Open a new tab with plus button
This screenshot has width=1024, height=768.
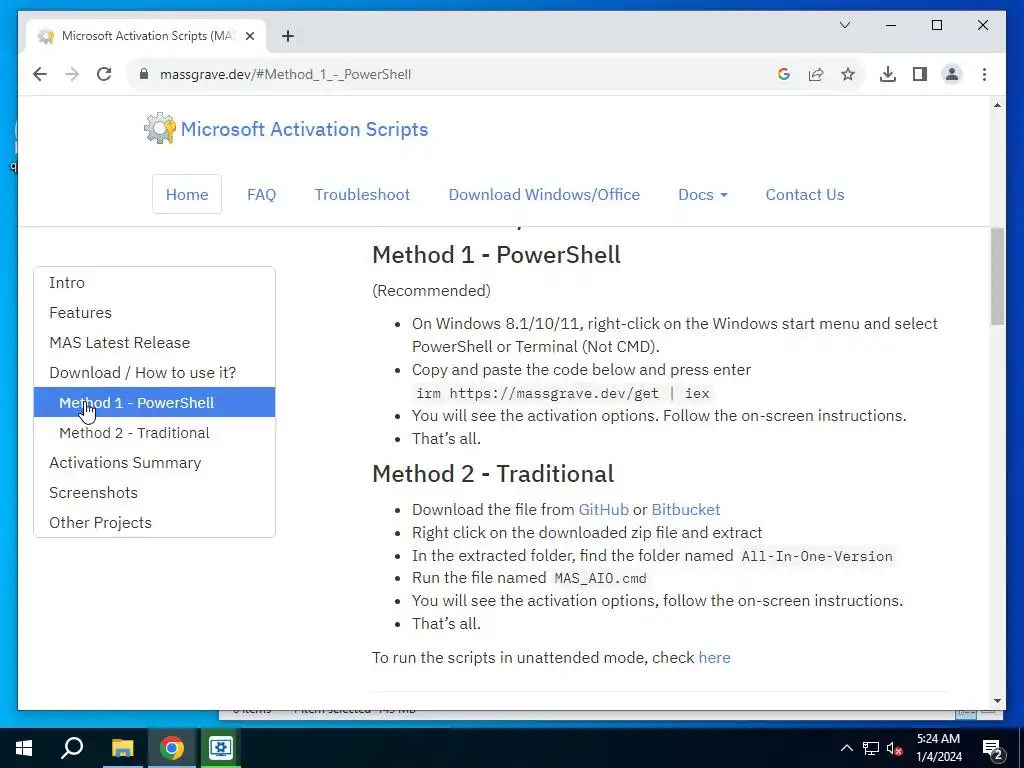288,36
